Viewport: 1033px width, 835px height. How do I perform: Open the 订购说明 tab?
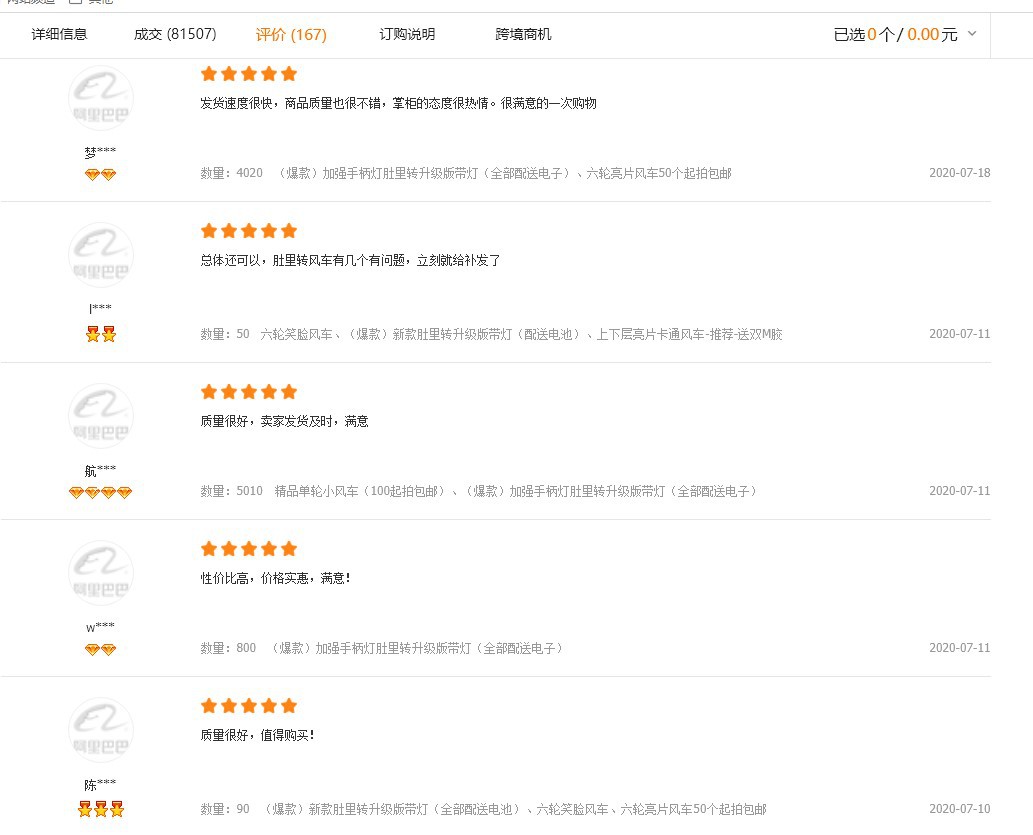[x=407, y=34]
